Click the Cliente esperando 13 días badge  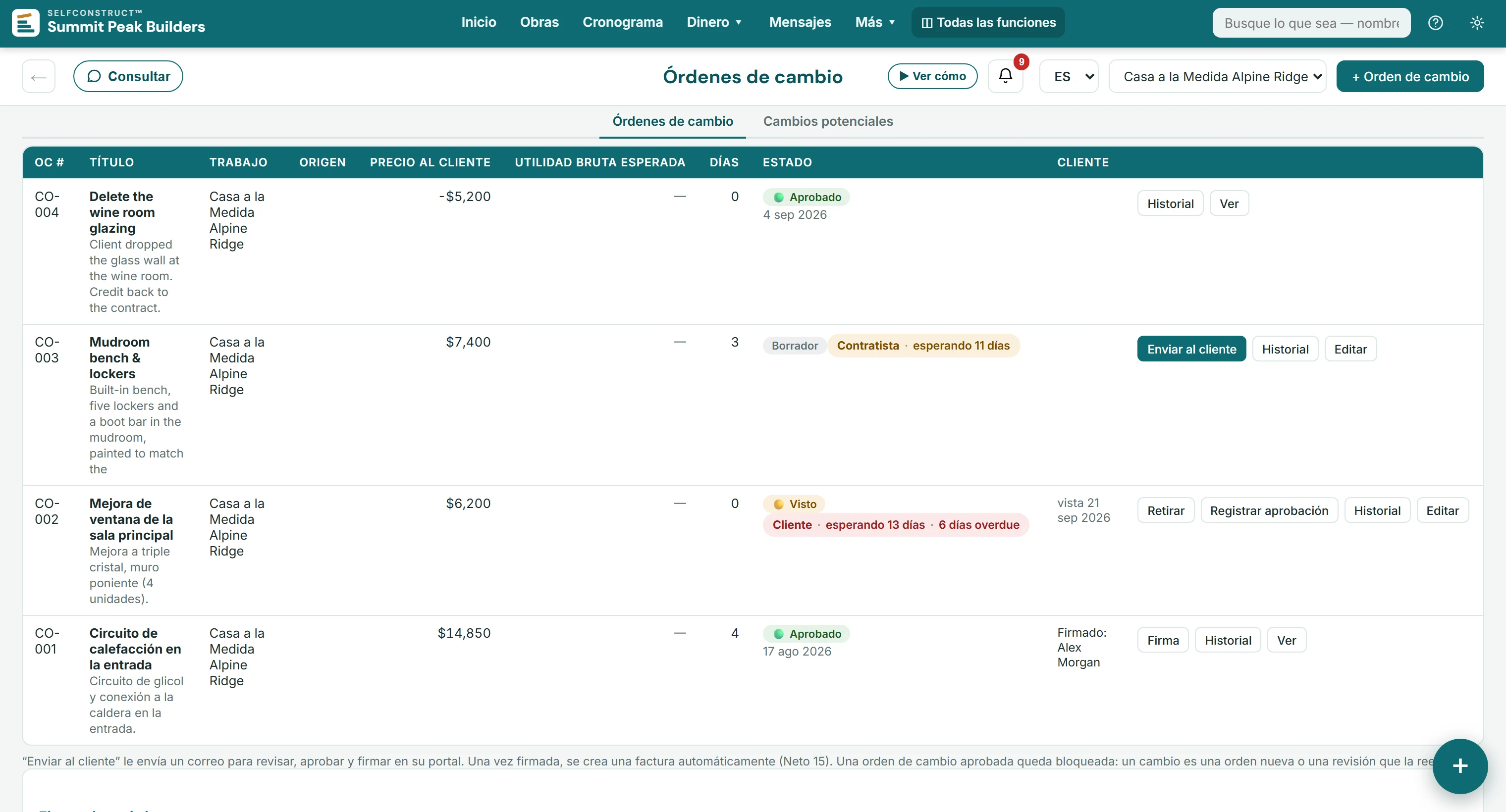click(x=895, y=525)
